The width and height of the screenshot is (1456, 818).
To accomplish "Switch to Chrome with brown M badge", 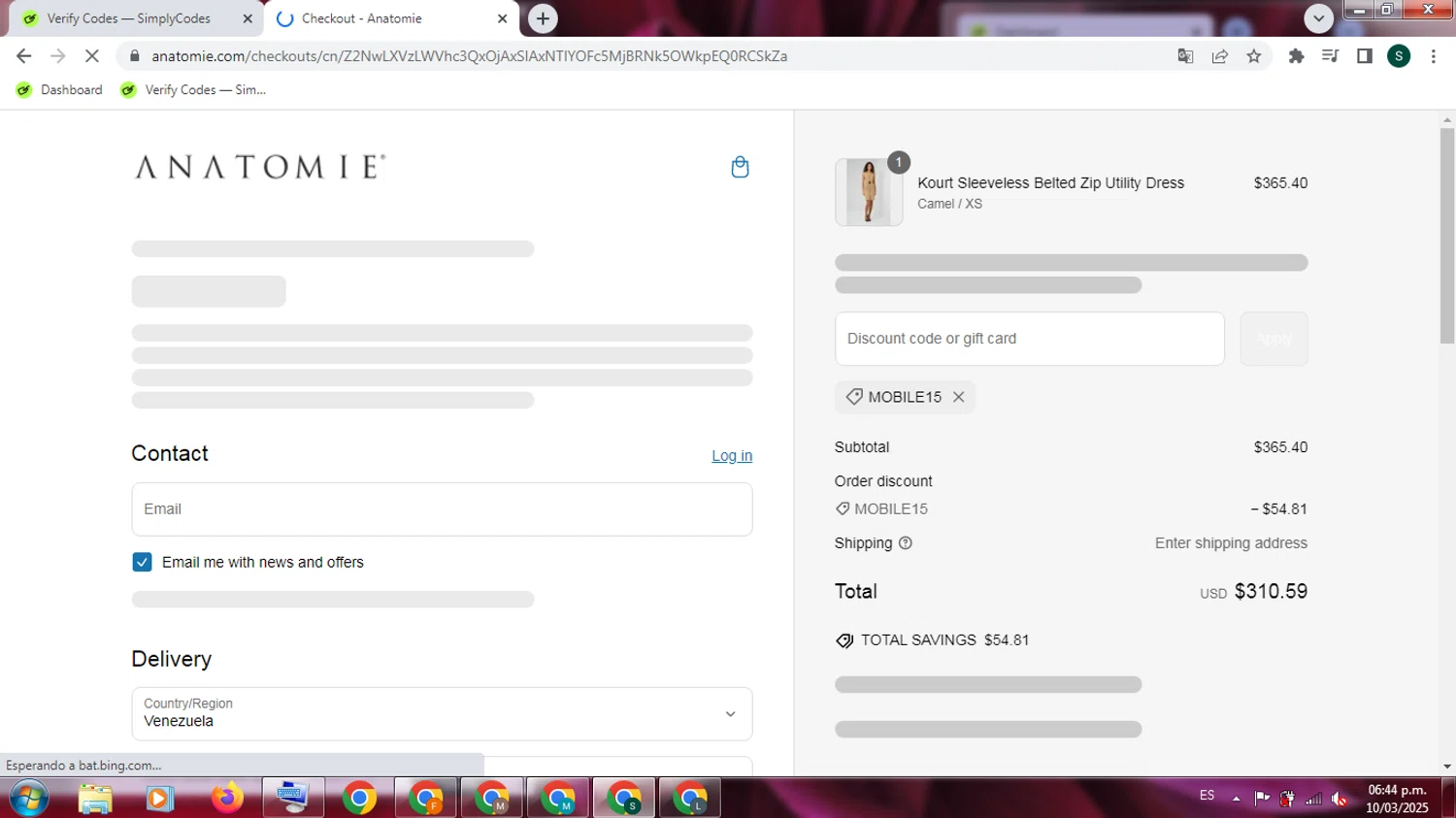I will pos(491,798).
